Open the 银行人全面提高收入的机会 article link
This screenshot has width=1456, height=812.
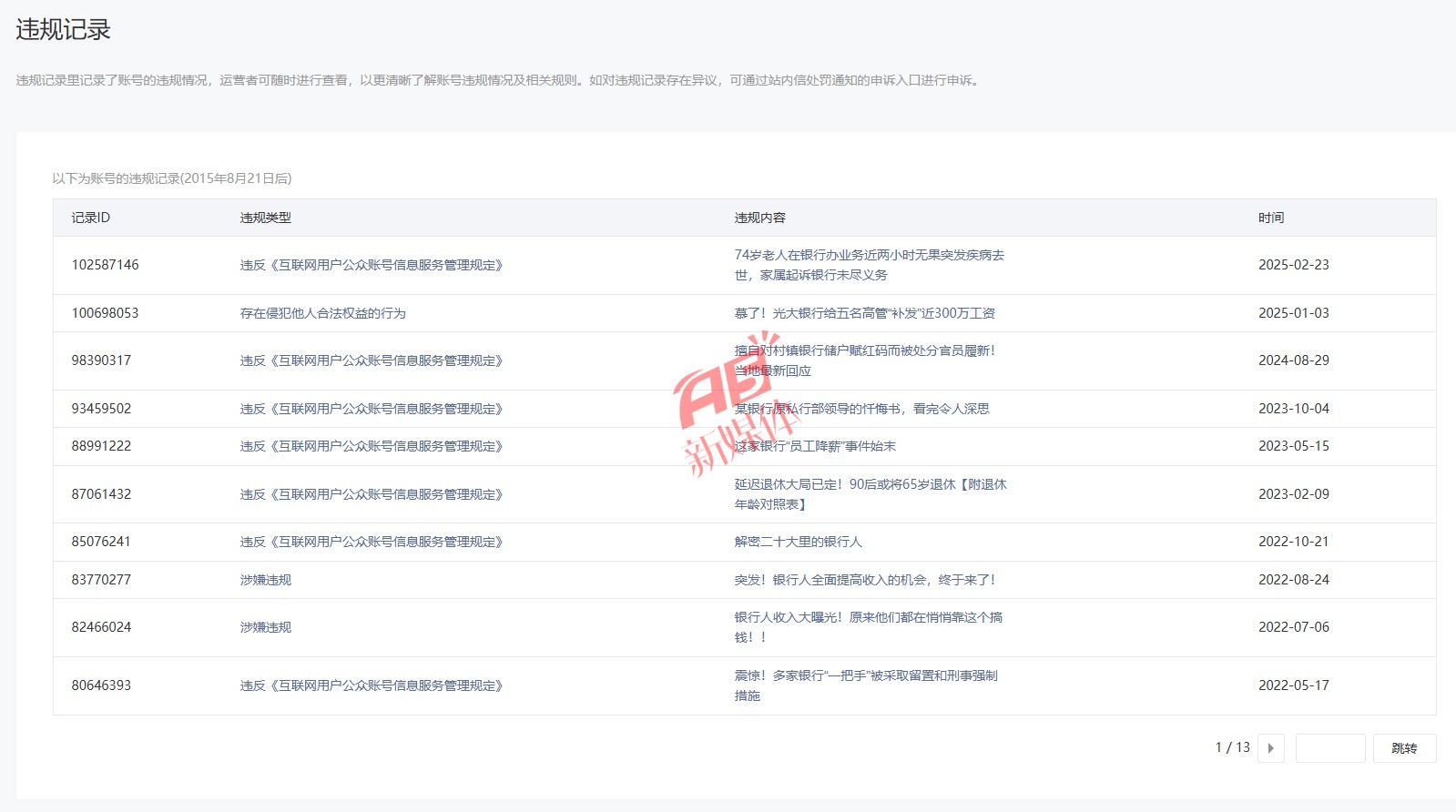click(864, 580)
